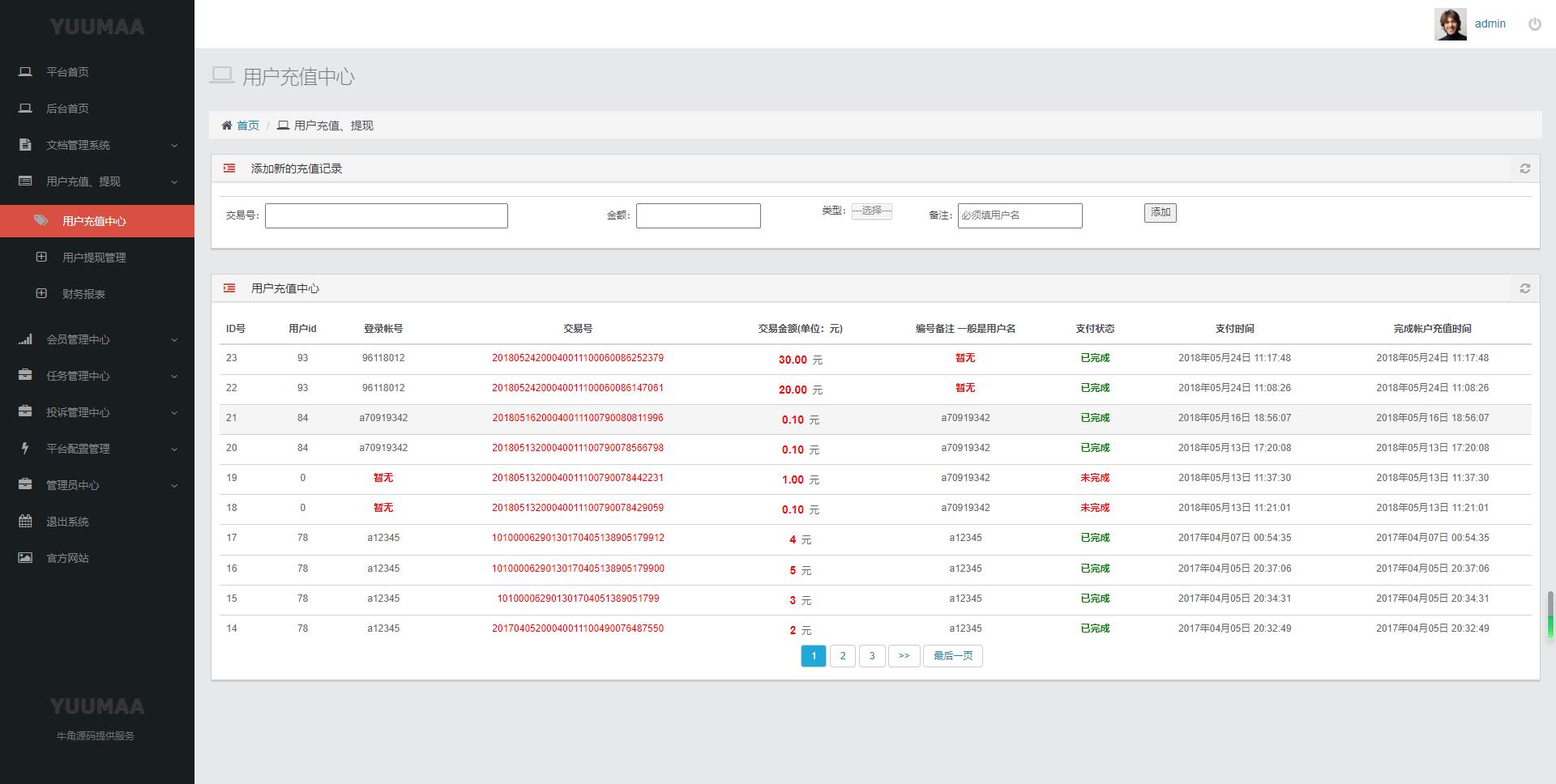Click the 交易号 input field
Screen dimensions: 1556x784
click(x=386, y=215)
